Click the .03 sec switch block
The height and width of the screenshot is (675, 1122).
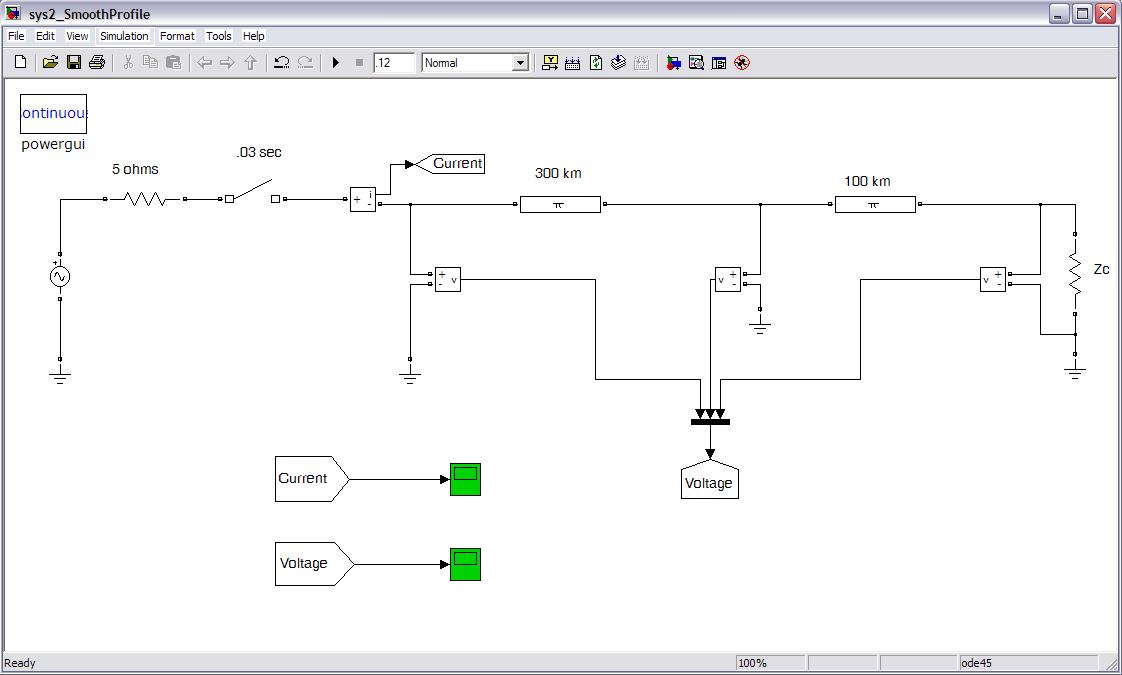pos(253,193)
